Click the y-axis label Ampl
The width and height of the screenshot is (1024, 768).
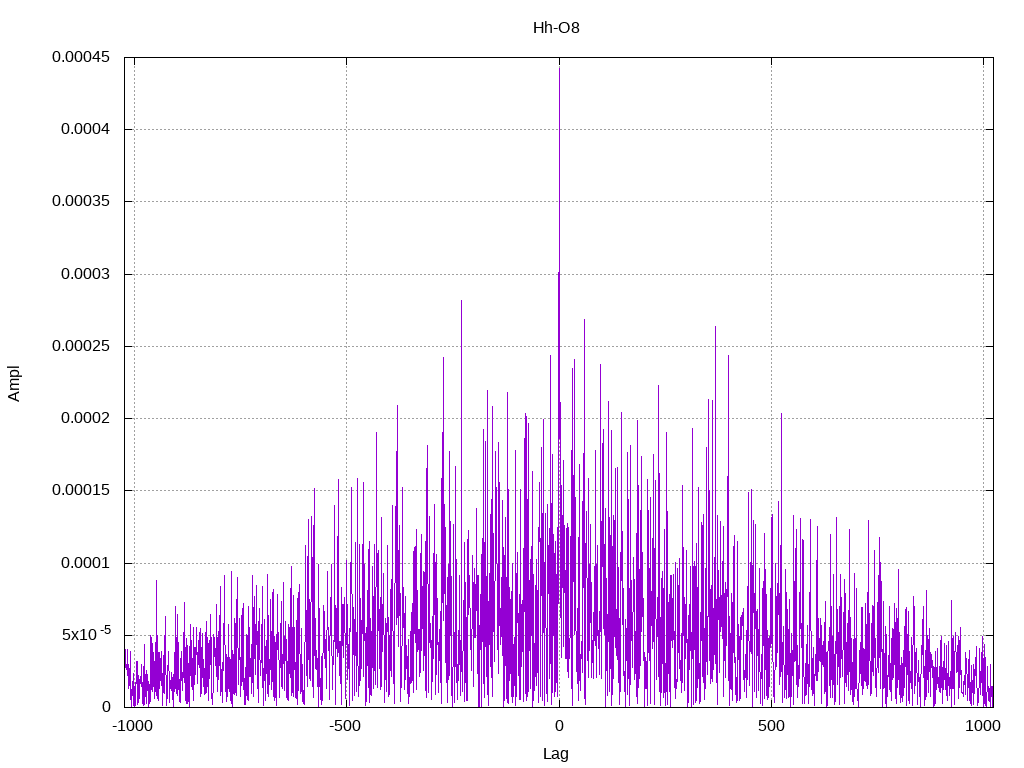14,383
